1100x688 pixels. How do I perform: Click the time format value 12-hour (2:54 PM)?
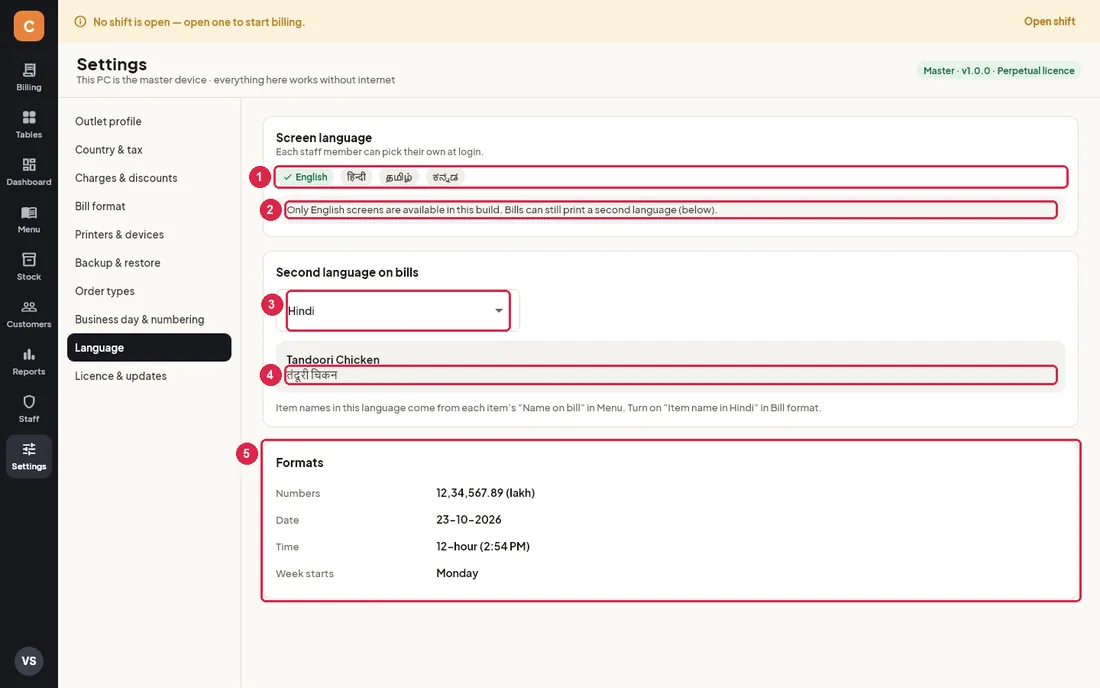tap(483, 546)
